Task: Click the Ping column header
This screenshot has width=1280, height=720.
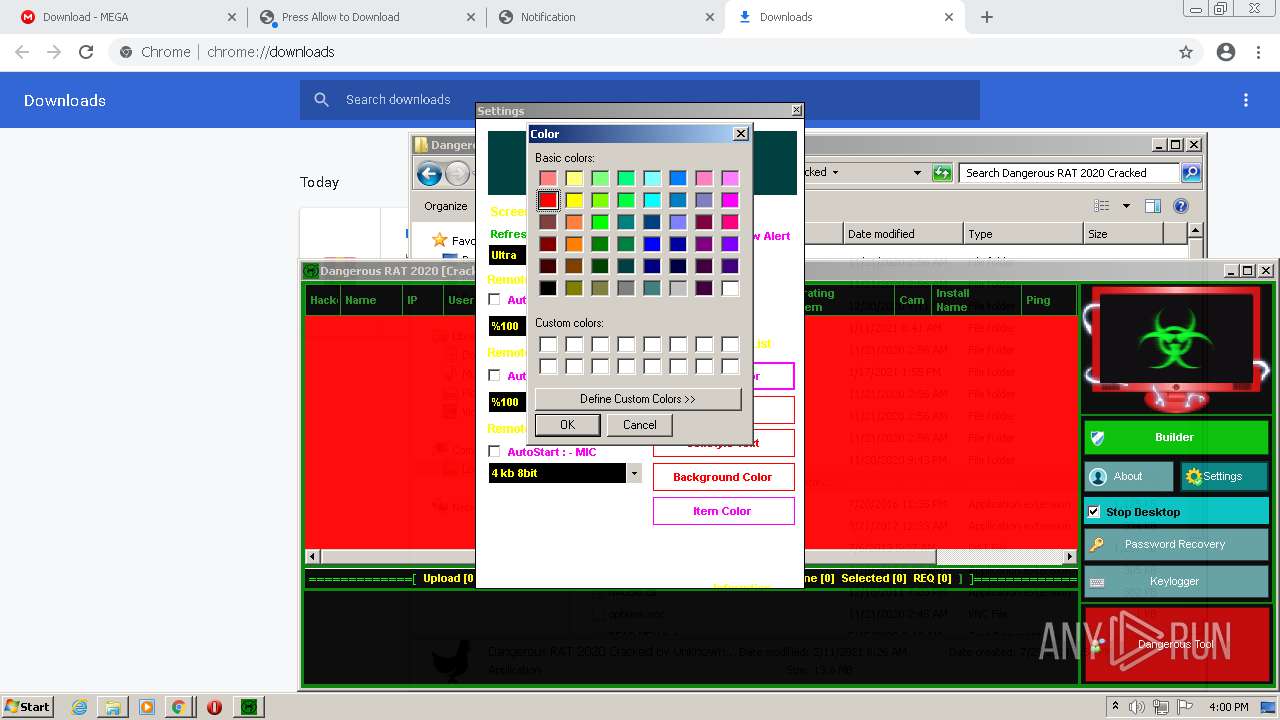Action: [x=1049, y=300]
